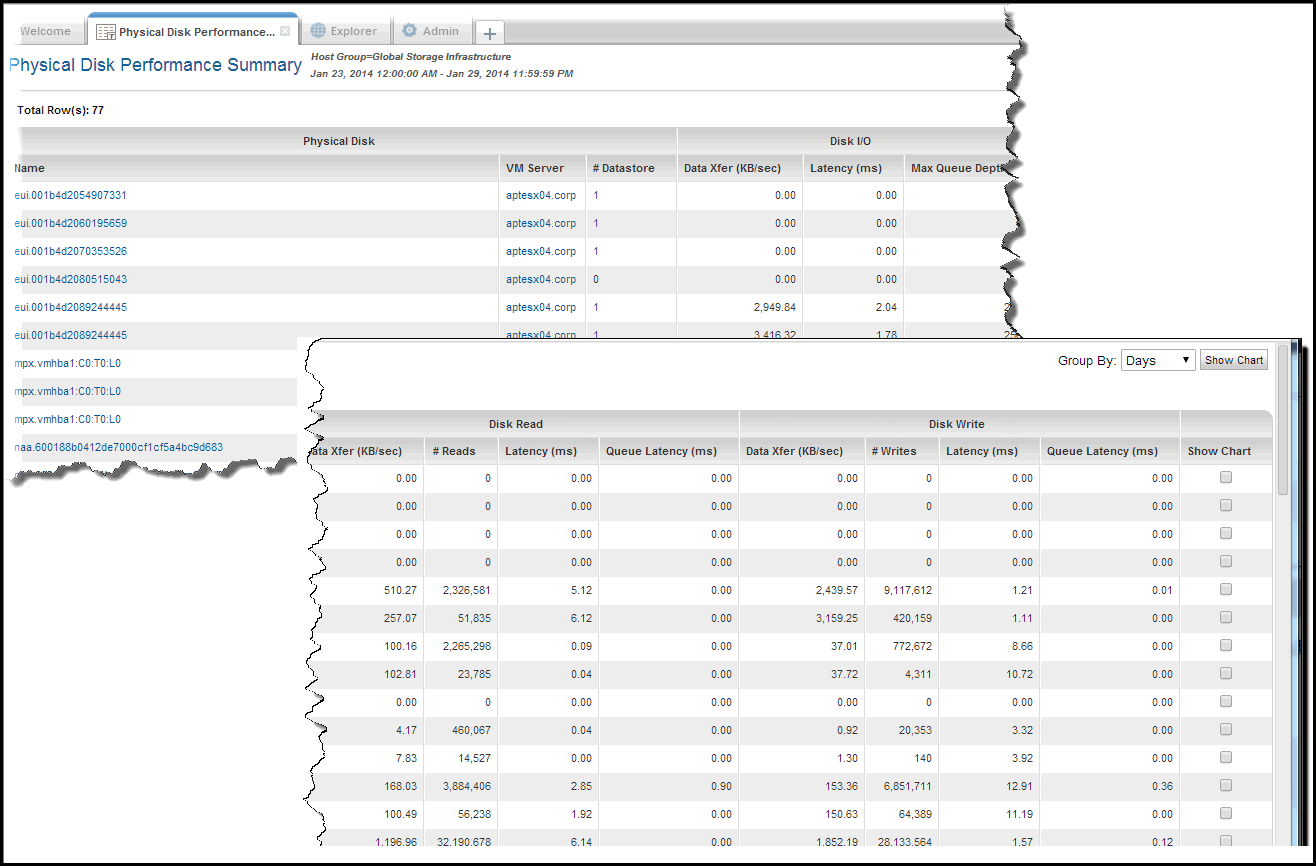The width and height of the screenshot is (1316, 866).
Task: Sort by # Reads column header
Action: tap(454, 451)
